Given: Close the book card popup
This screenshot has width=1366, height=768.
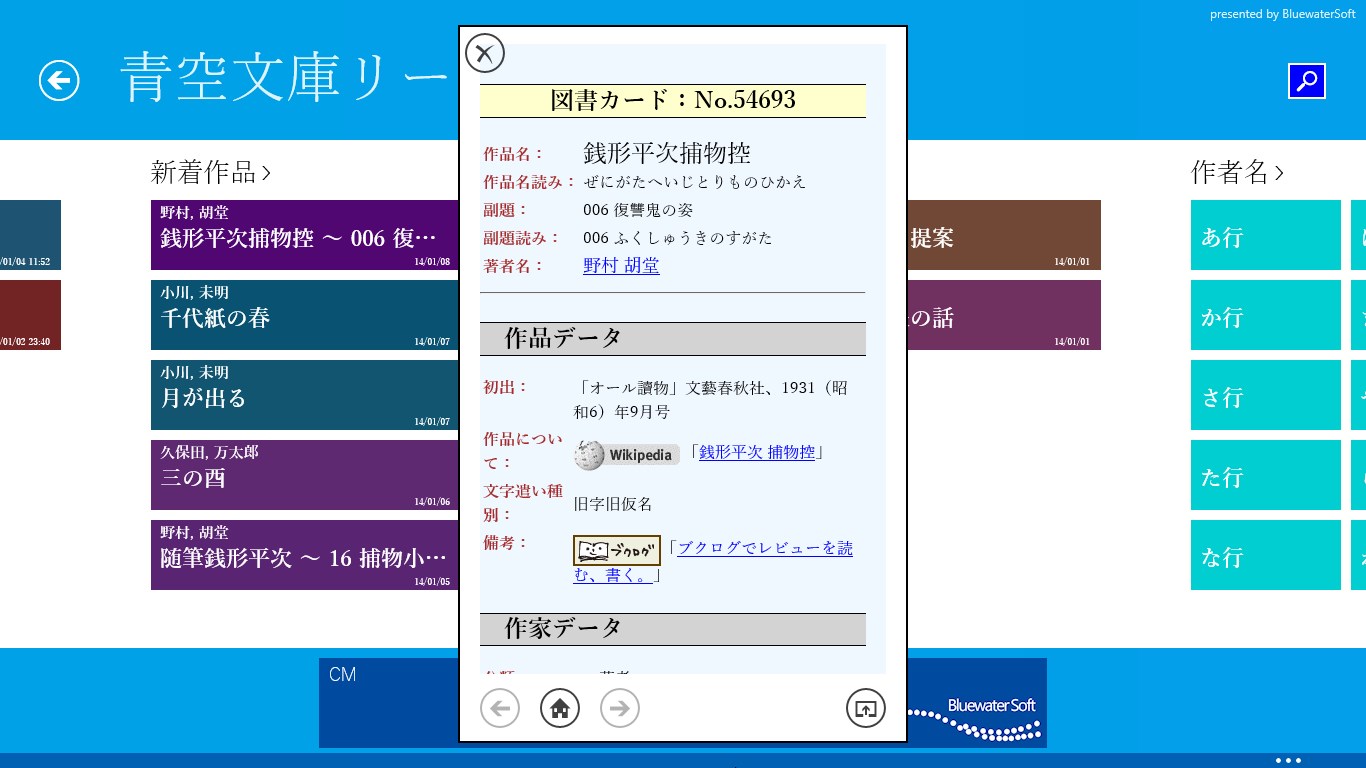Looking at the screenshot, I should pos(485,53).
